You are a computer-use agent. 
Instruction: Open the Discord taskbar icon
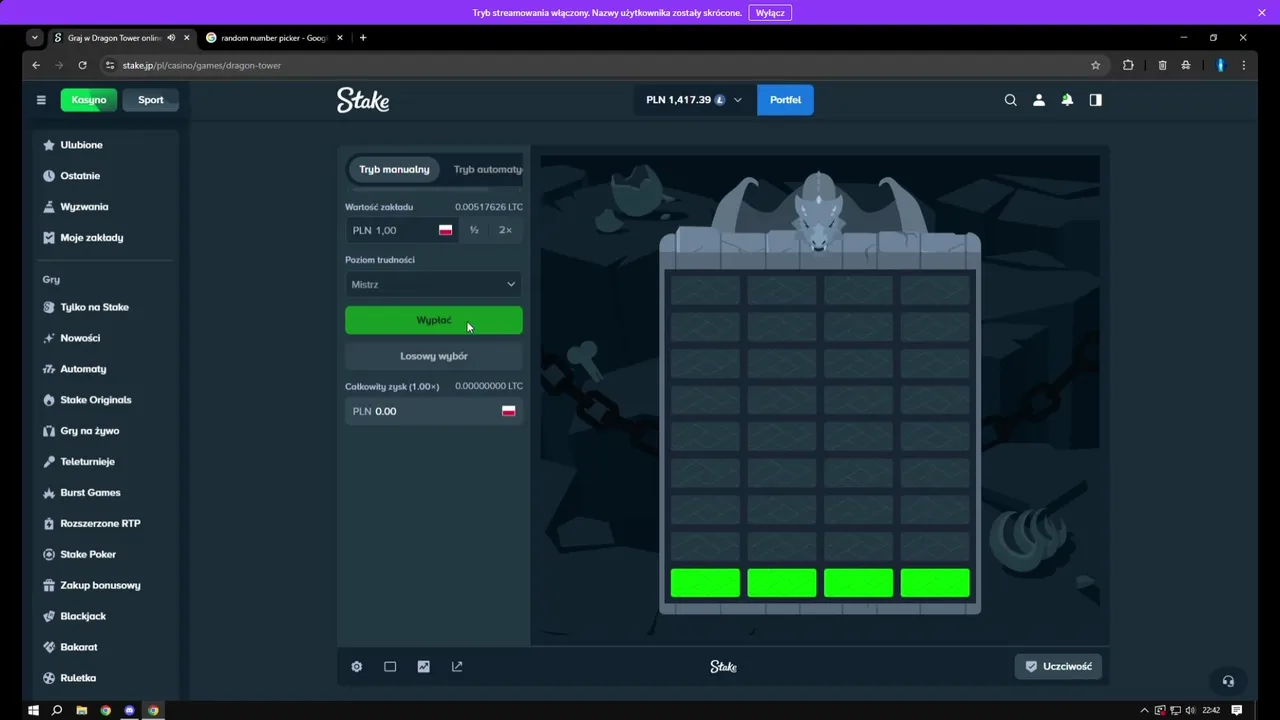pyautogui.click(x=130, y=710)
